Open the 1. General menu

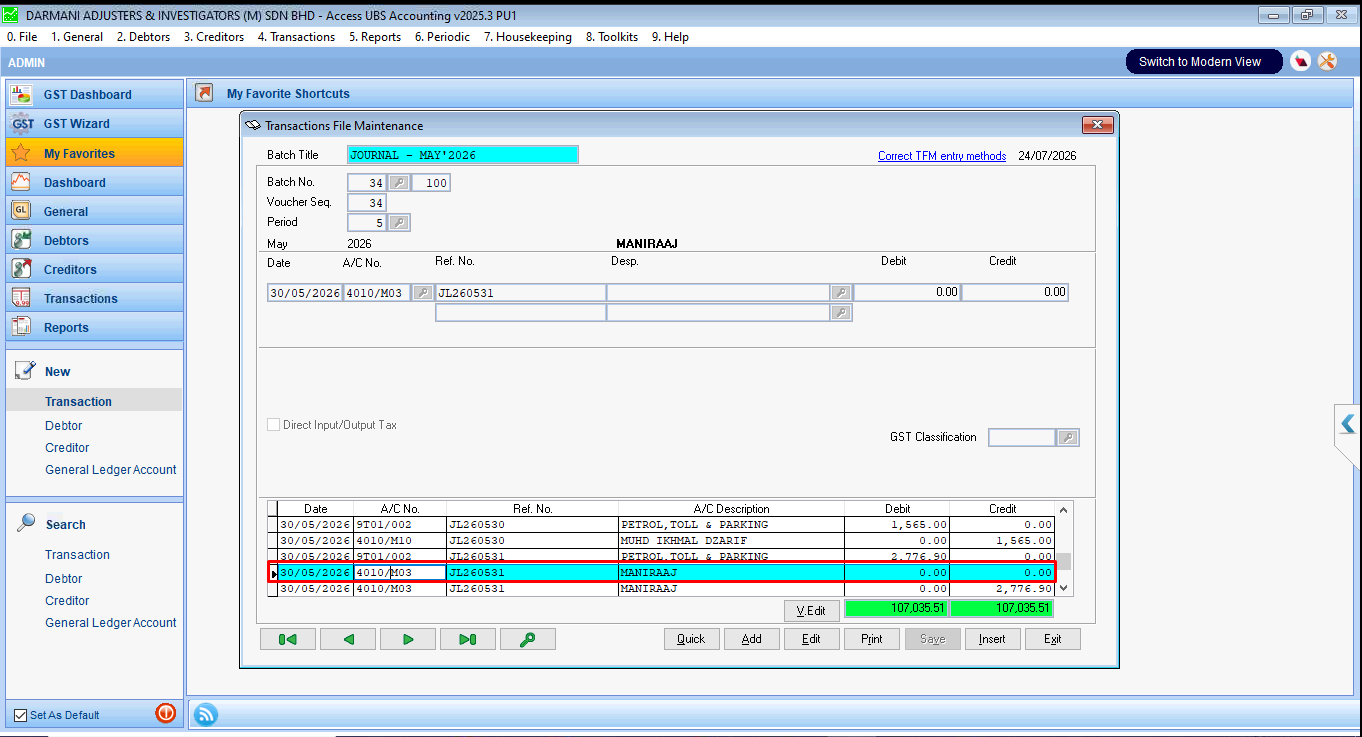(x=77, y=37)
